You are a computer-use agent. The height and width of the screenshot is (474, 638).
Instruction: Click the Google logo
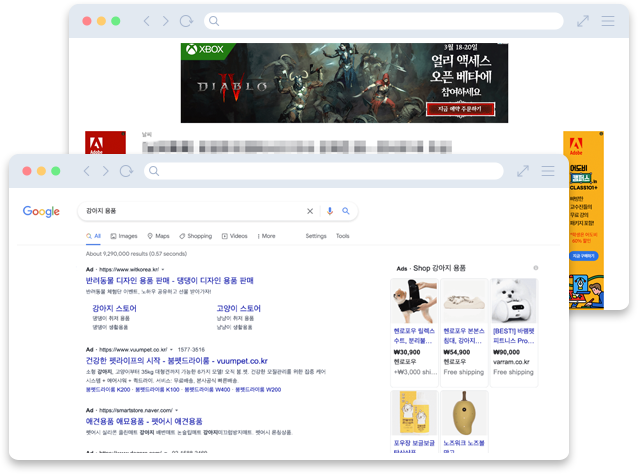tap(41, 212)
